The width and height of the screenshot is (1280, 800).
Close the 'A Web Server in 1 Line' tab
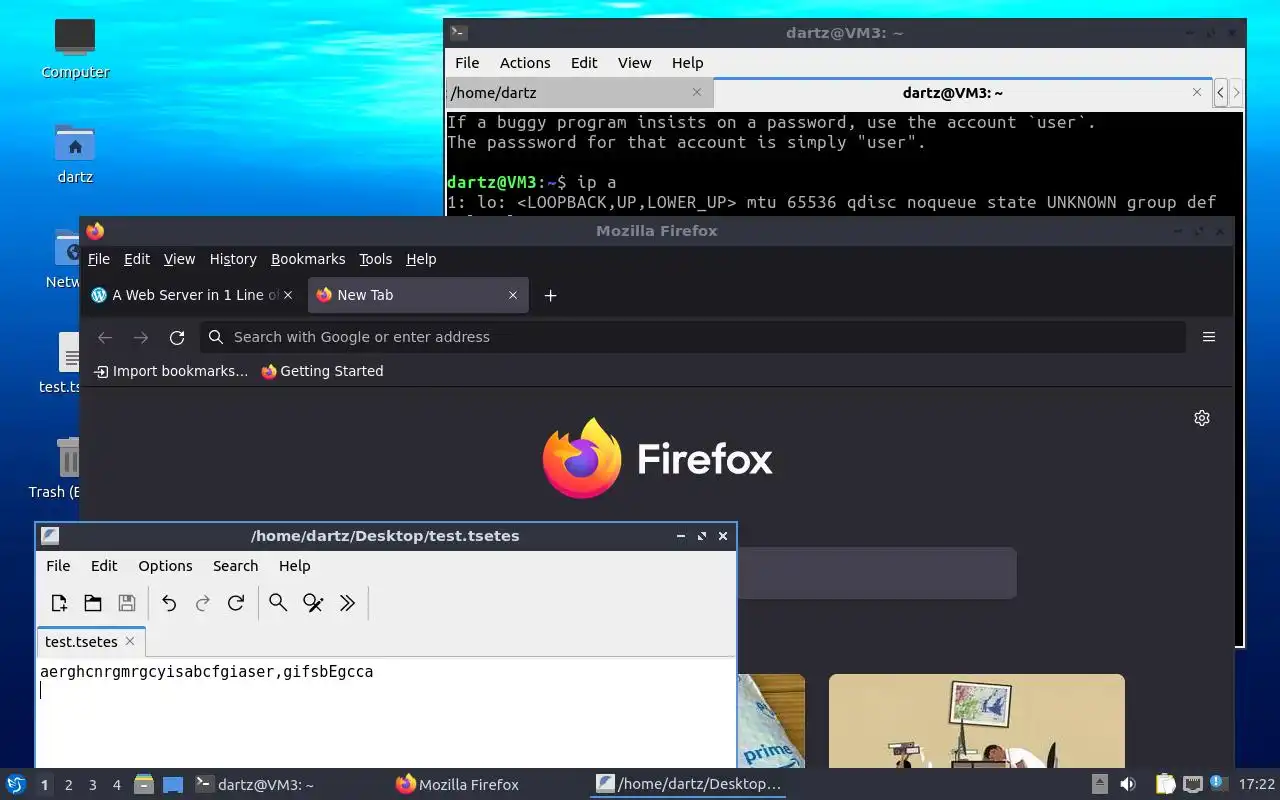[288, 295]
